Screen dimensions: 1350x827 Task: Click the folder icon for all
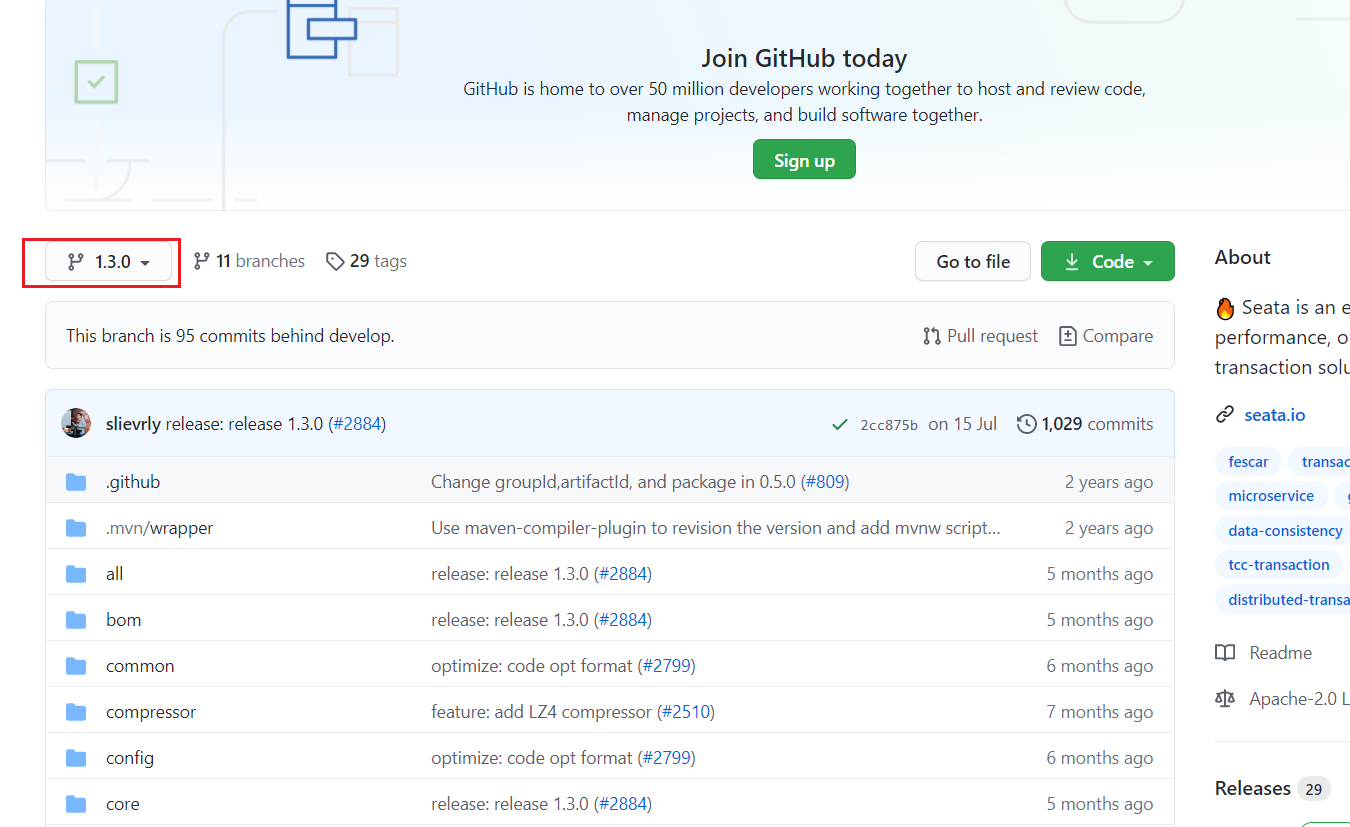click(76, 574)
